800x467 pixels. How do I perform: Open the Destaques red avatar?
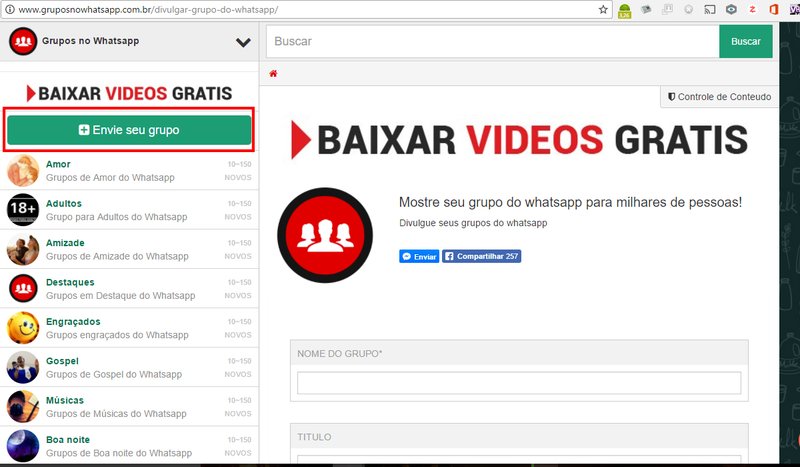pyautogui.click(x=23, y=288)
